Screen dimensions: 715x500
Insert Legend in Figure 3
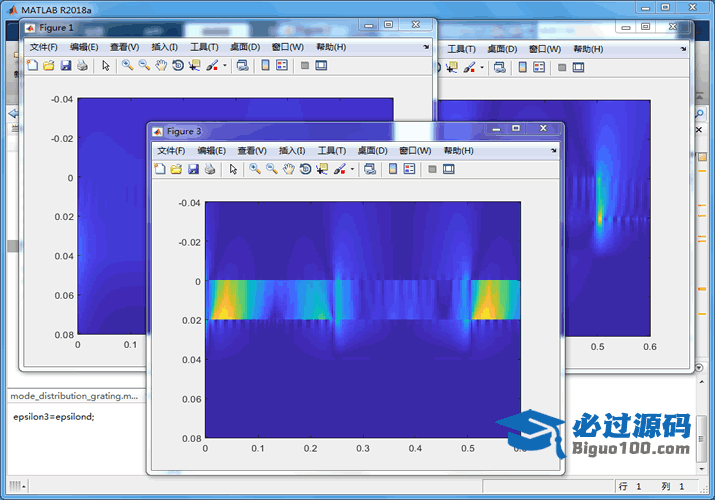[409, 169]
